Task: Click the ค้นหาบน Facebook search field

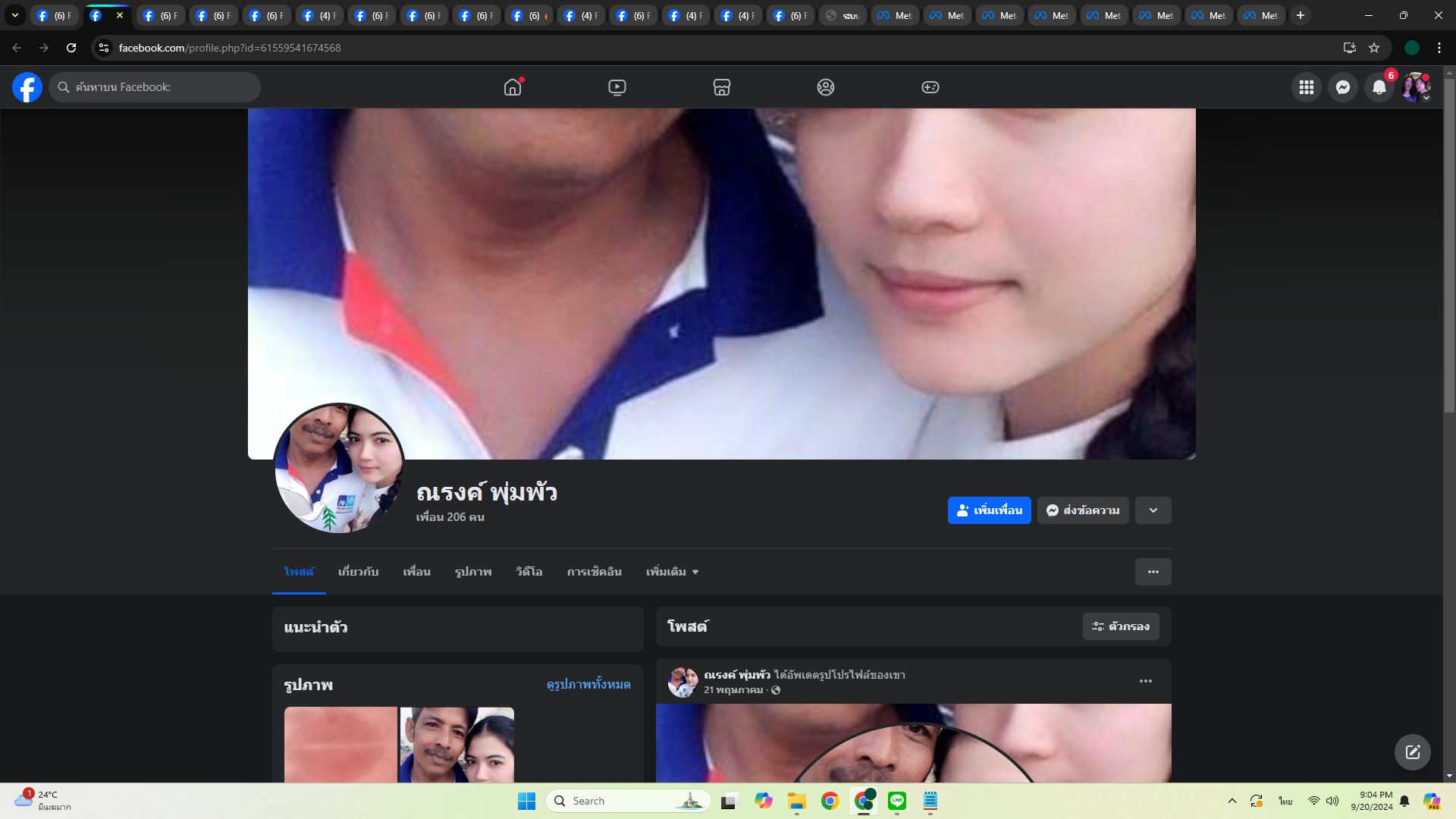Action: click(x=155, y=87)
